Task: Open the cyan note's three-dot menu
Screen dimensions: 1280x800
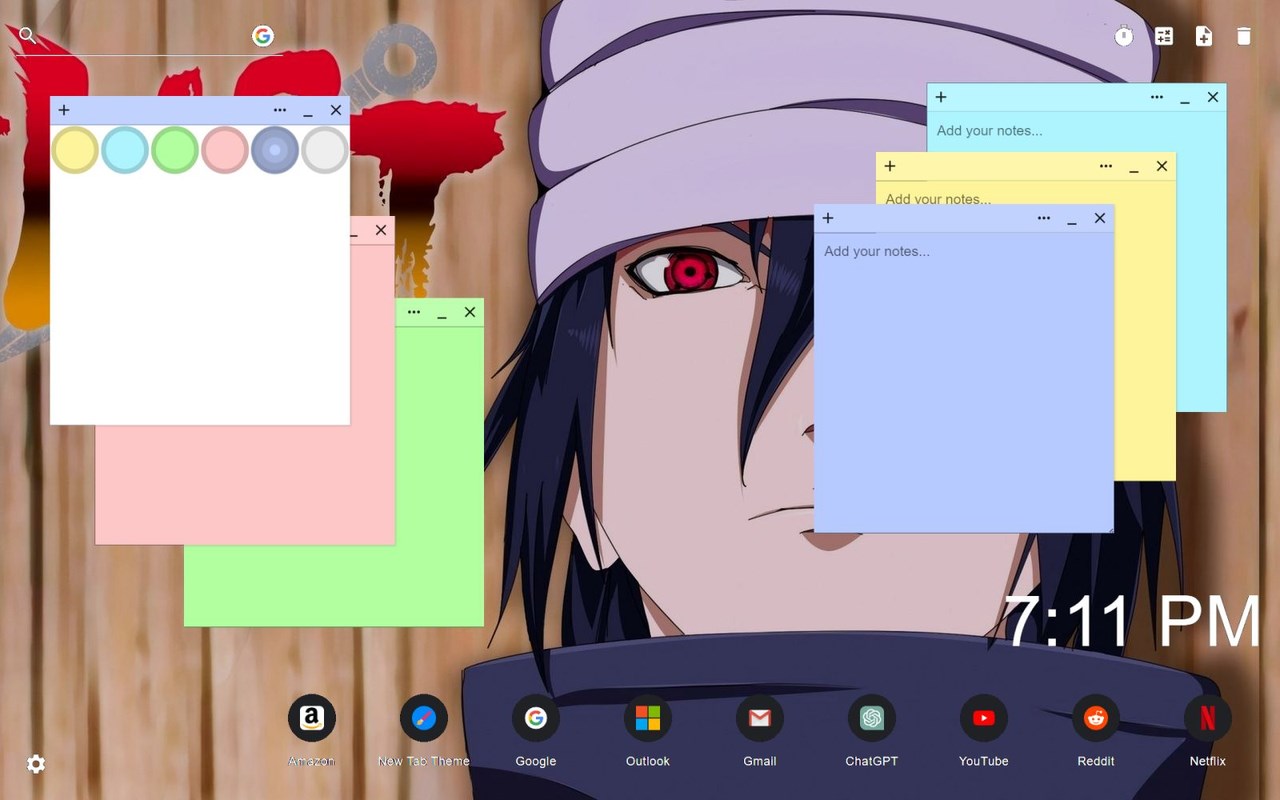Action: (1157, 97)
